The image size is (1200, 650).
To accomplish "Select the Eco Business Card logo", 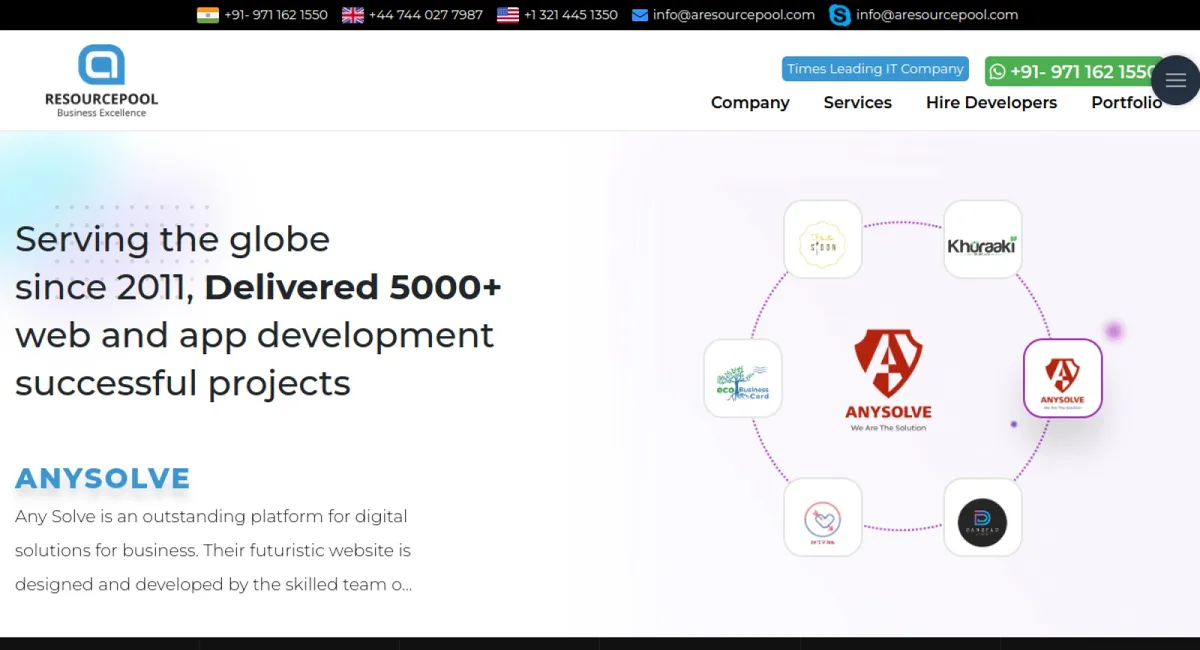I will tap(743, 378).
